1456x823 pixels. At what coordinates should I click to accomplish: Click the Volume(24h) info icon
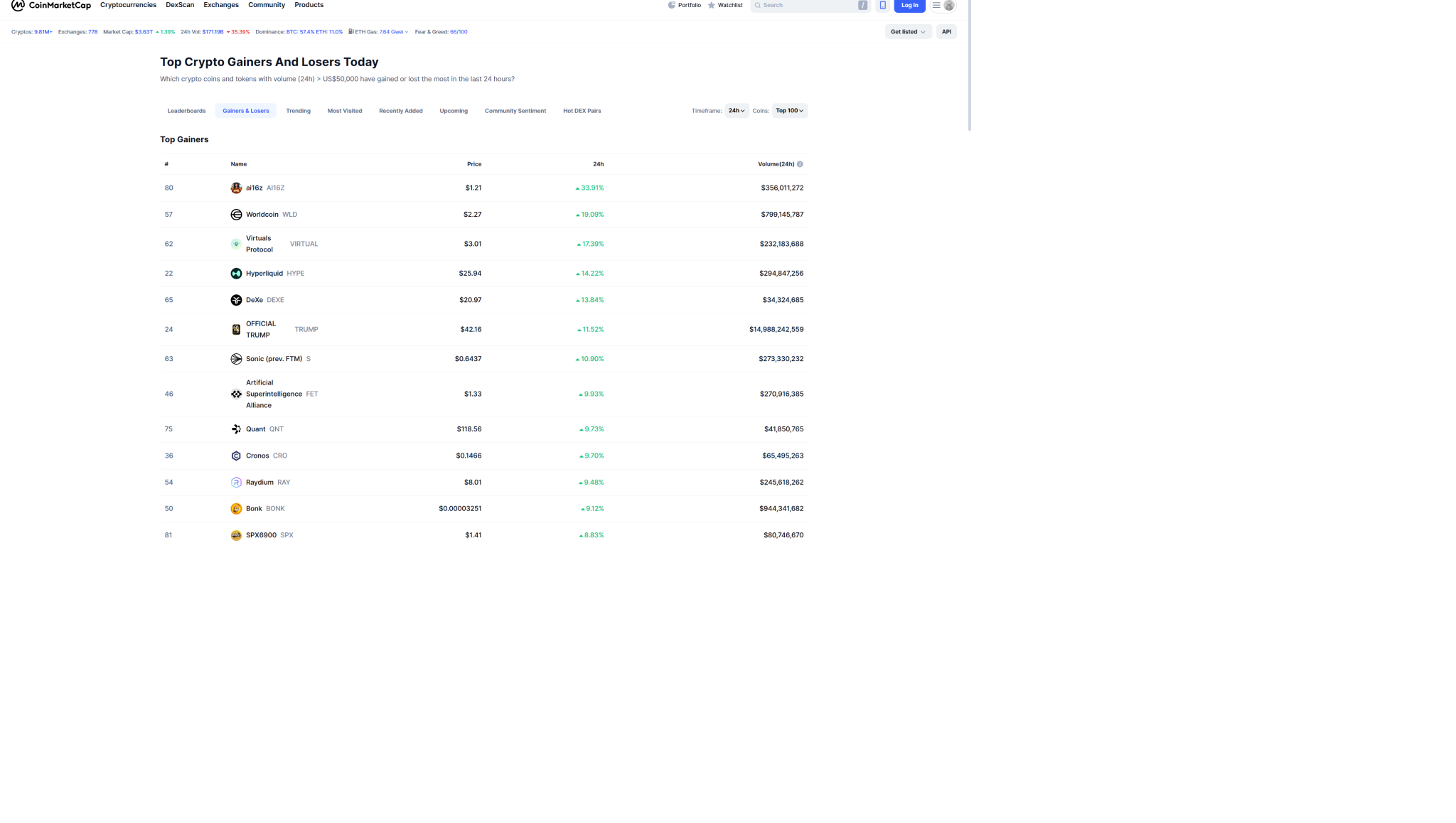point(800,164)
